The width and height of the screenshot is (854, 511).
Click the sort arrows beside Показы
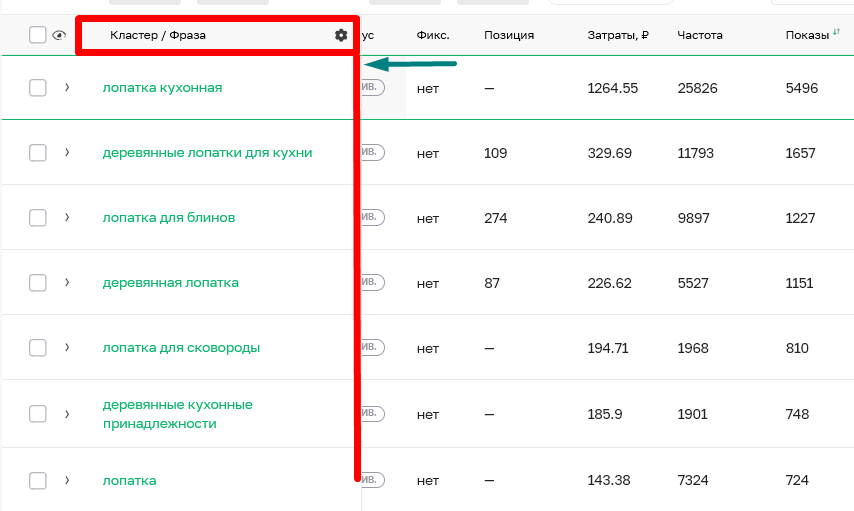836,32
